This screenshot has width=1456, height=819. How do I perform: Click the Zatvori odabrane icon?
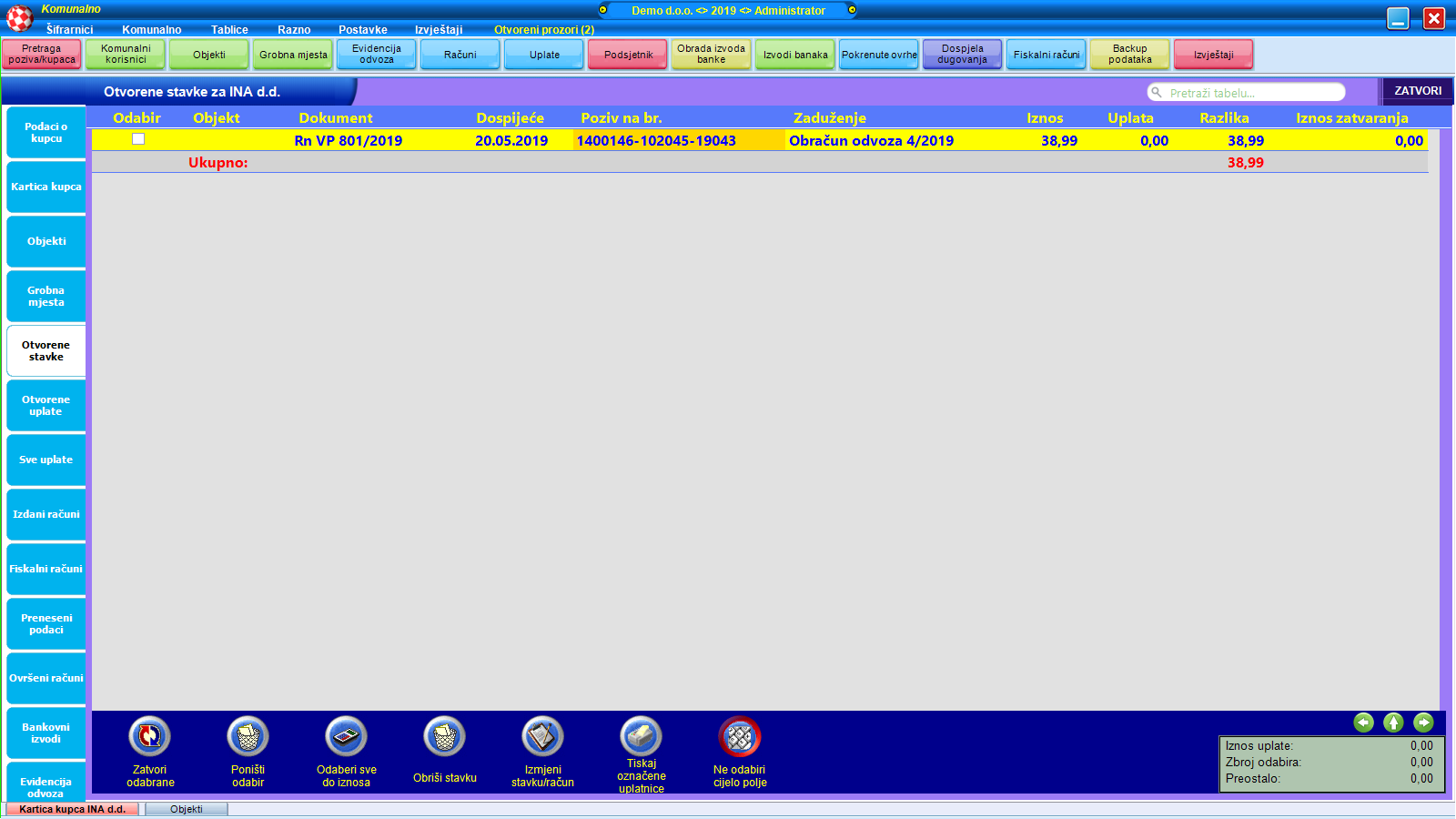pyautogui.click(x=150, y=736)
